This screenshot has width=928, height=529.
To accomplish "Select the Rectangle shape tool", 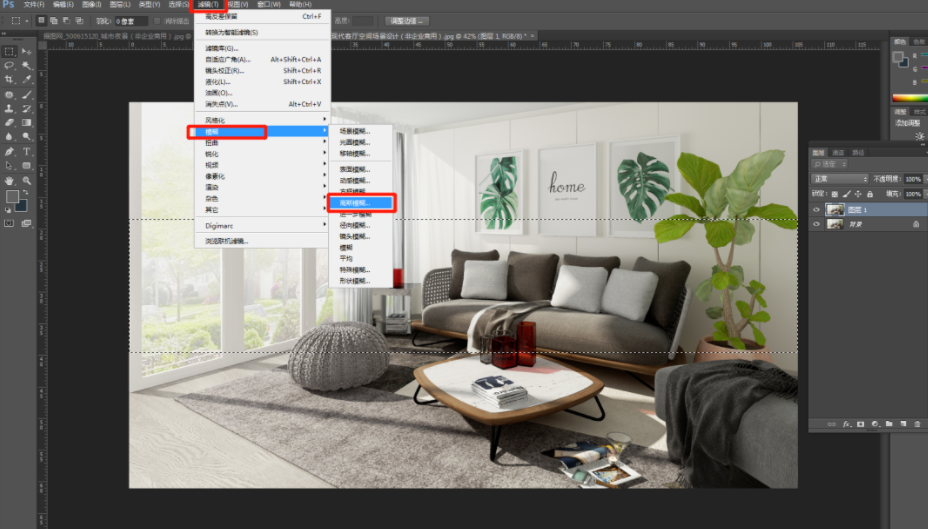I will tap(27, 166).
